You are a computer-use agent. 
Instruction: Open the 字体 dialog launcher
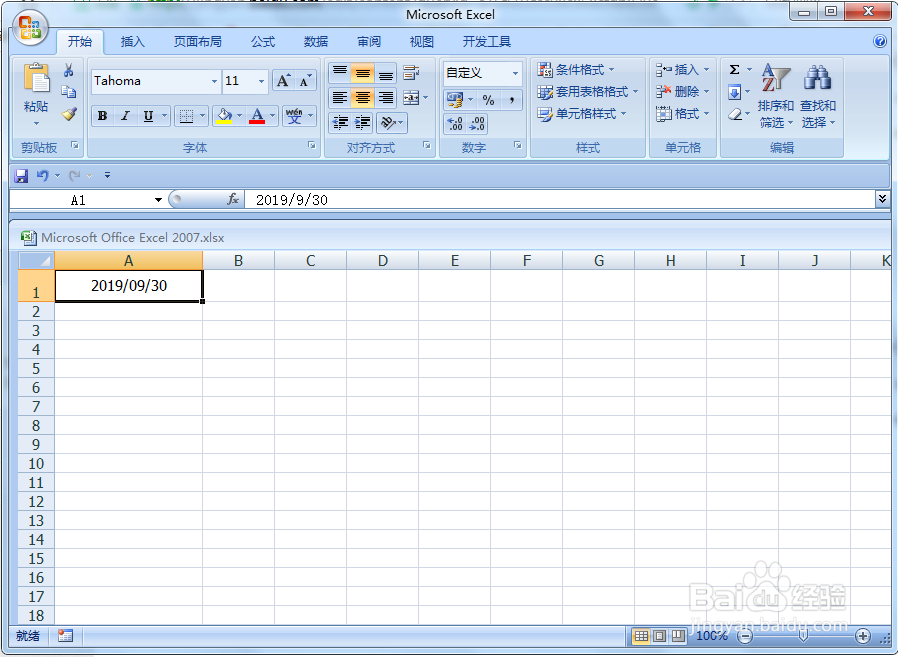[x=312, y=145]
